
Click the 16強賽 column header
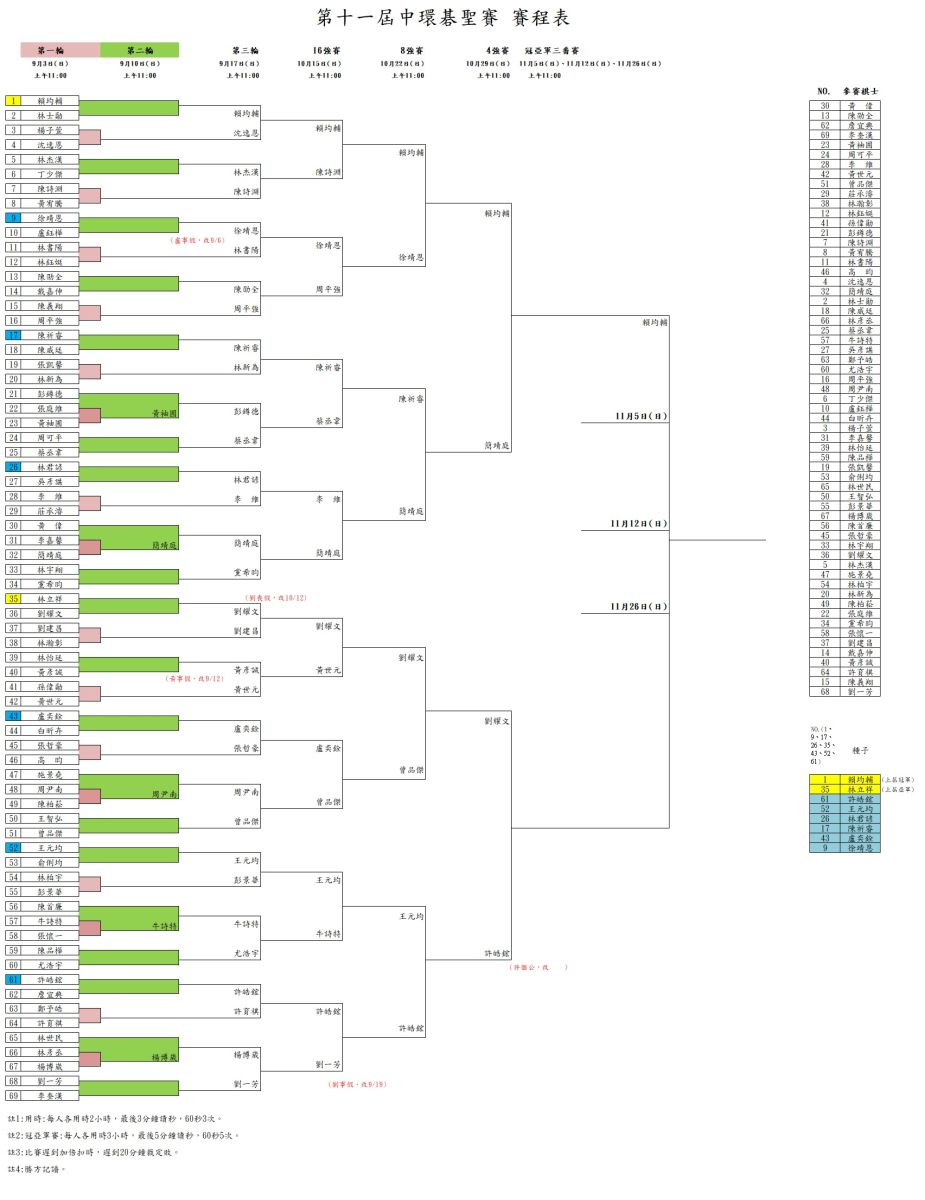(x=325, y=50)
